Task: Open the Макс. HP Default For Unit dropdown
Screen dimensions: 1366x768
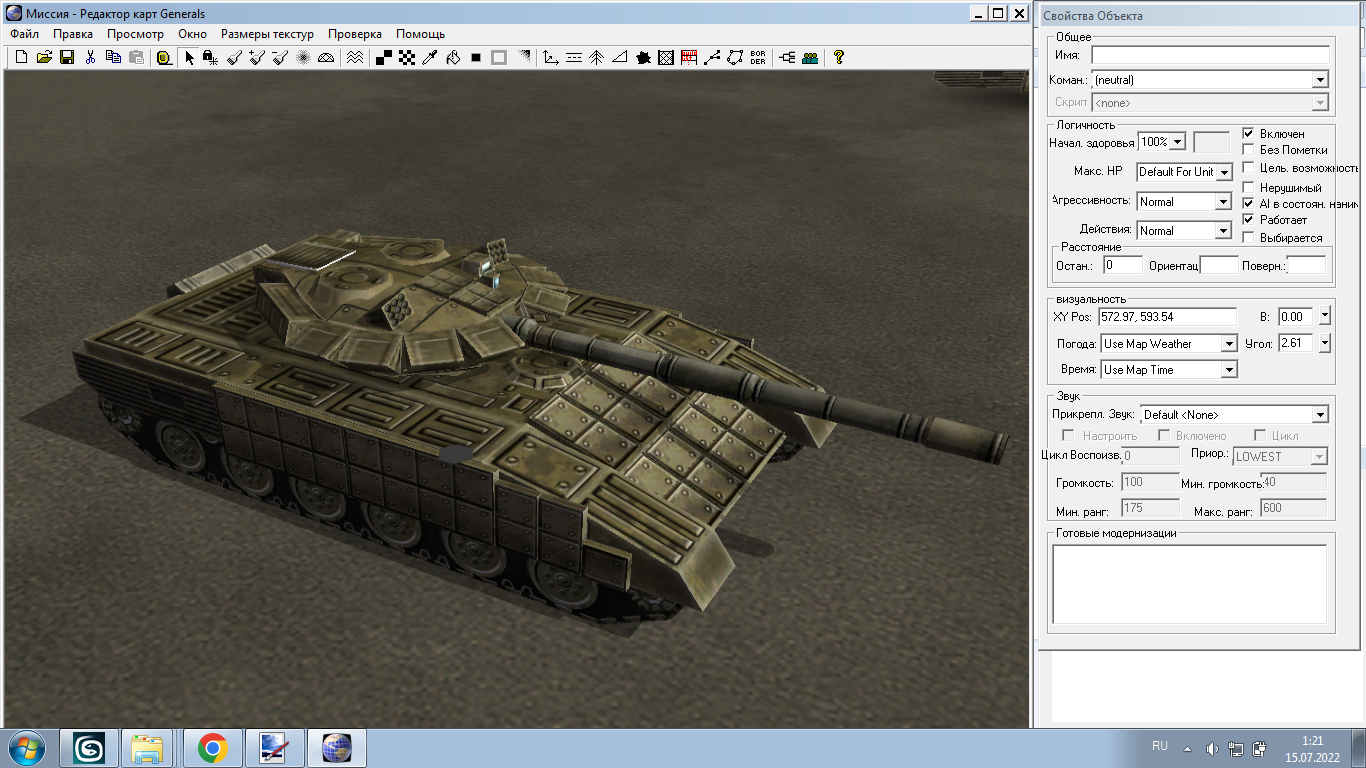Action: point(1224,172)
